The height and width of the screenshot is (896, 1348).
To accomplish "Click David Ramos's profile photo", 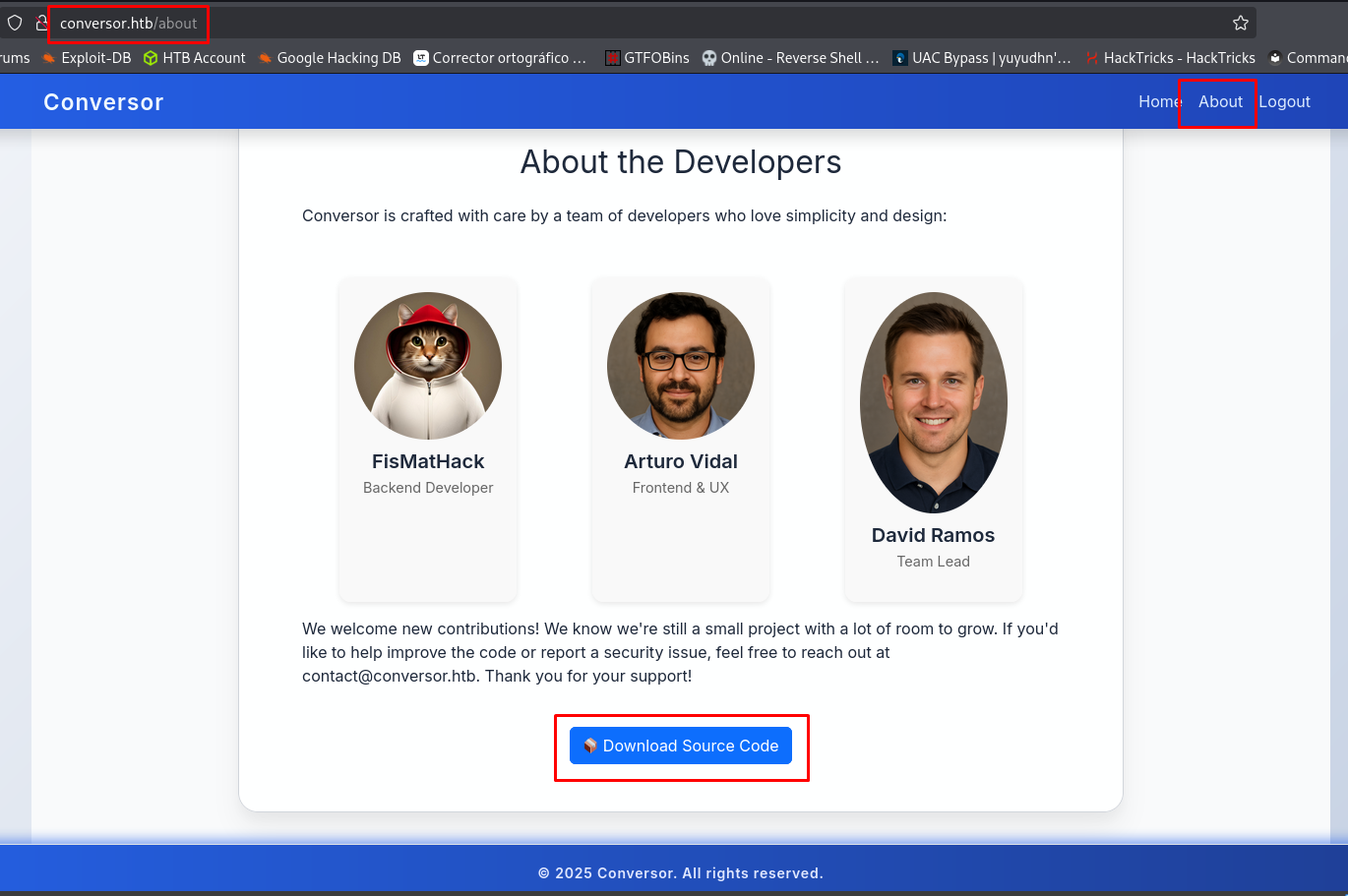I will pos(933,402).
